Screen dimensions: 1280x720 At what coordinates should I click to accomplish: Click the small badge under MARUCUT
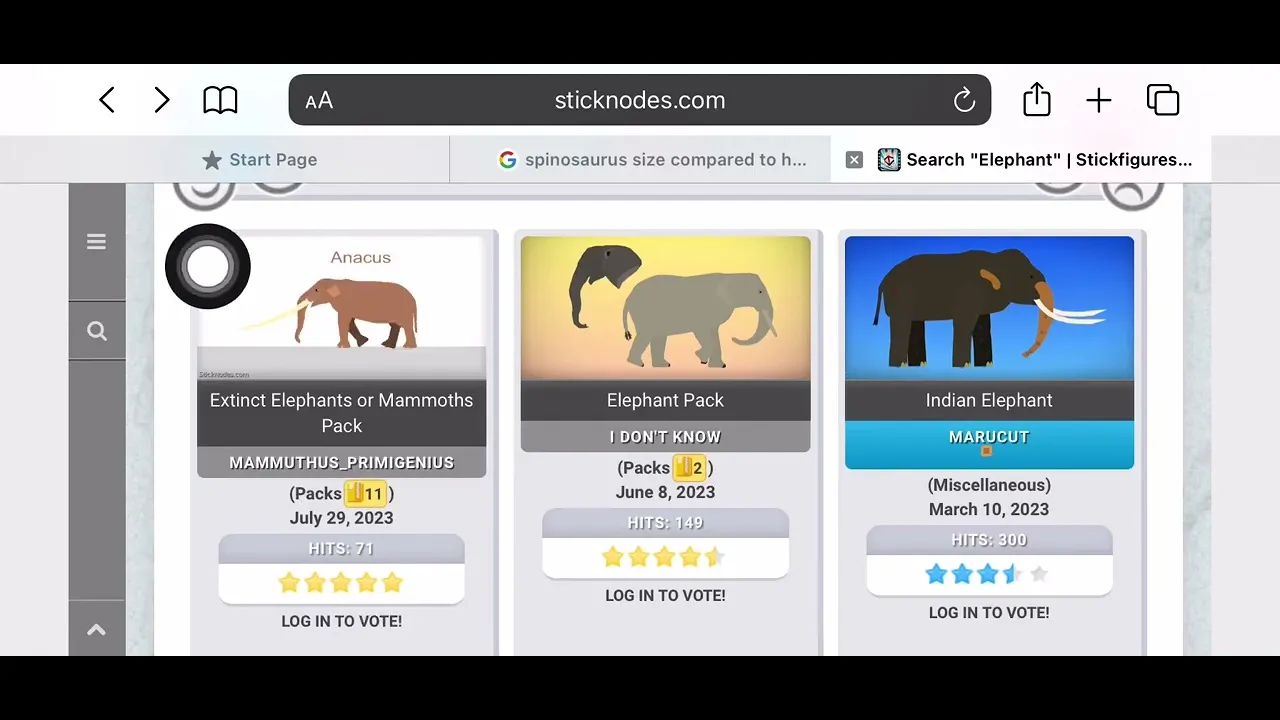coord(987,452)
